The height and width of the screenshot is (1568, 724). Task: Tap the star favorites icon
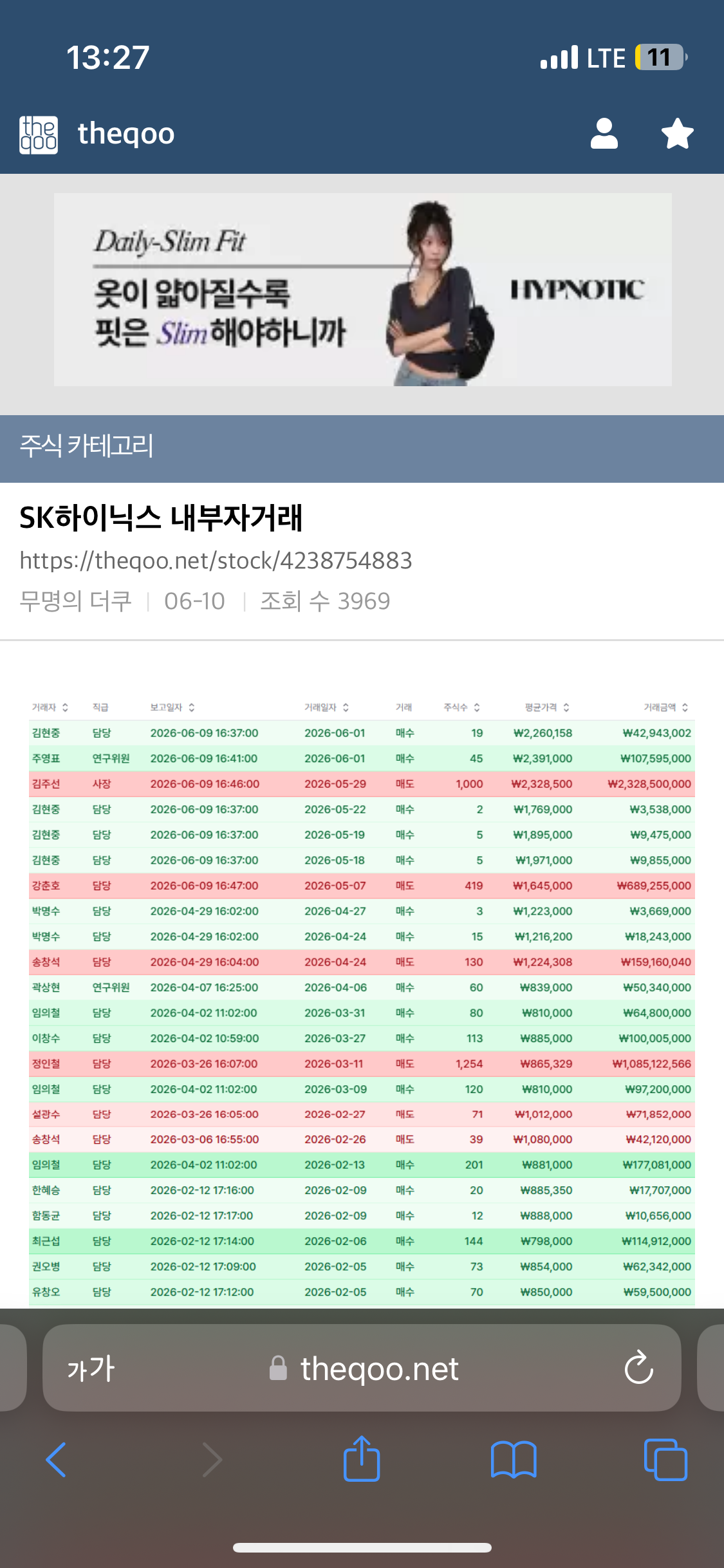pos(678,134)
